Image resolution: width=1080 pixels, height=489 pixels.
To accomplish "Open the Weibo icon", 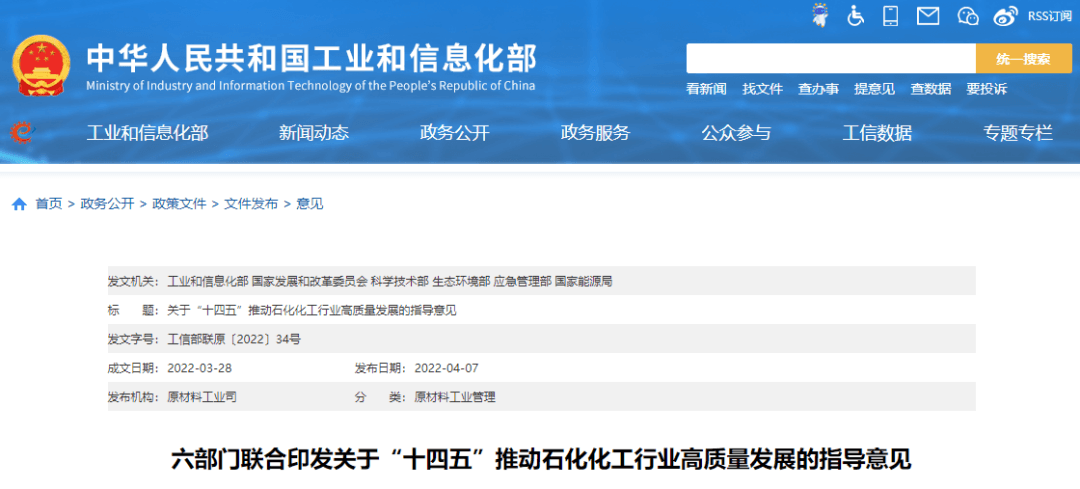I will 1005,15.
